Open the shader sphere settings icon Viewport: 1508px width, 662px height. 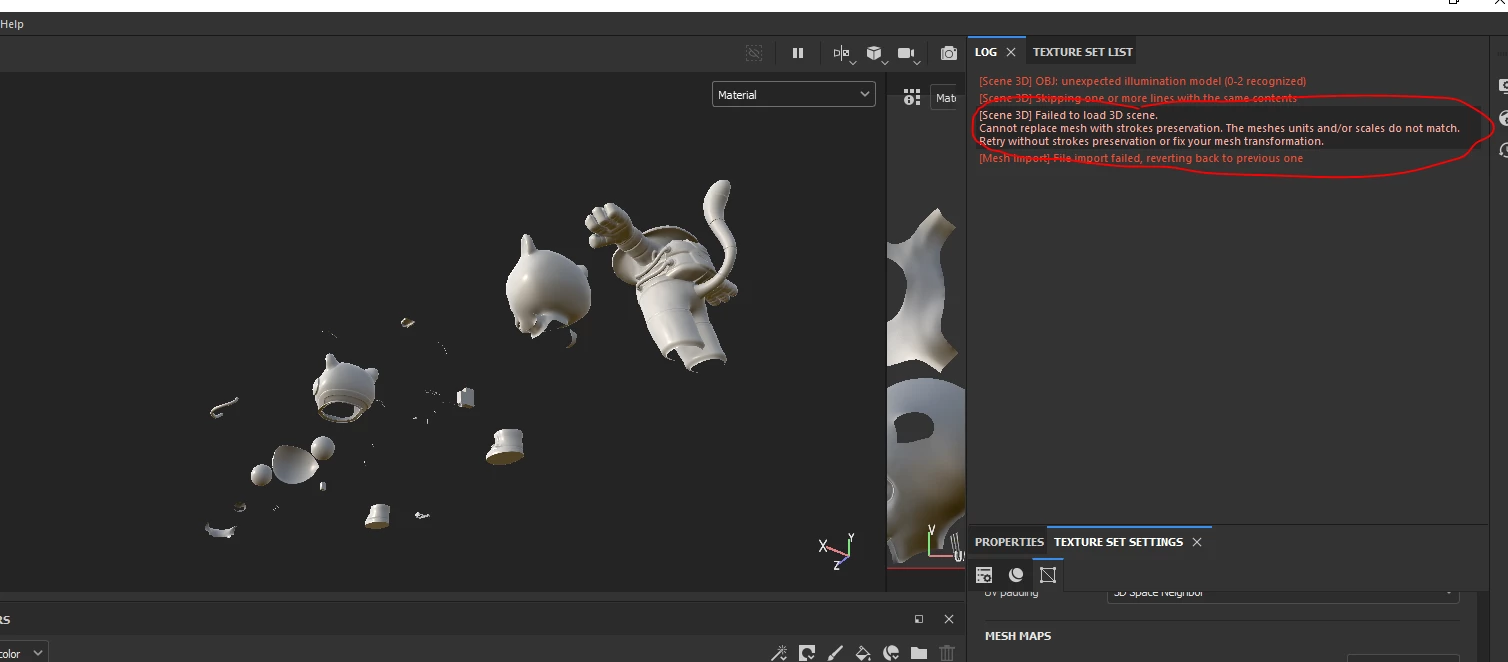[1016, 575]
